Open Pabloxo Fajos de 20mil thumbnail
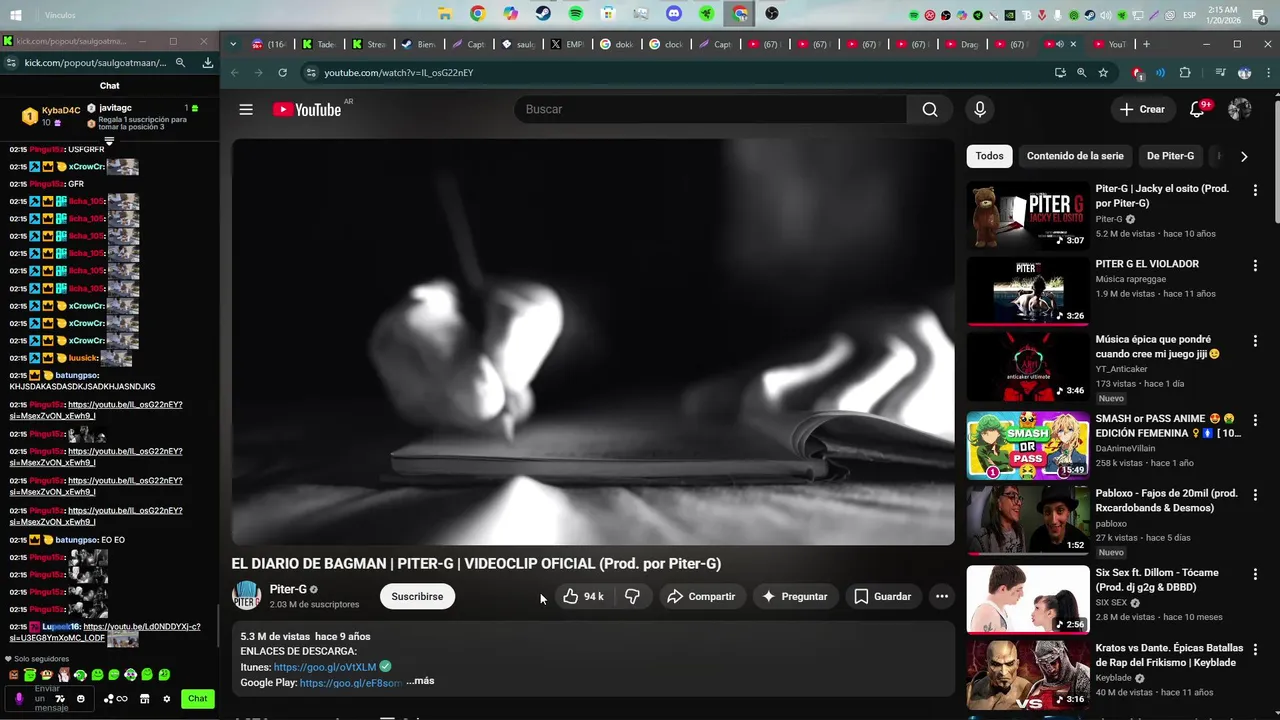This screenshot has width=1280, height=720. 1028,521
